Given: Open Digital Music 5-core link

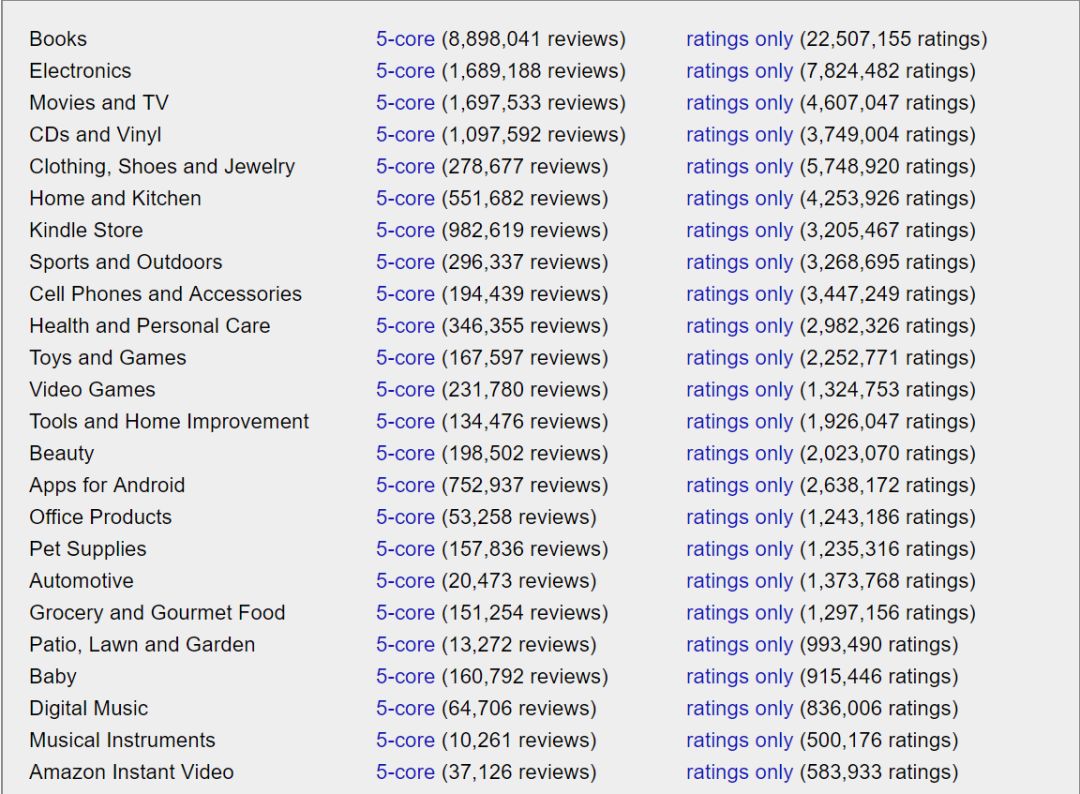Looking at the screenshot, I should pyautogui.click(x=405, y=709).
